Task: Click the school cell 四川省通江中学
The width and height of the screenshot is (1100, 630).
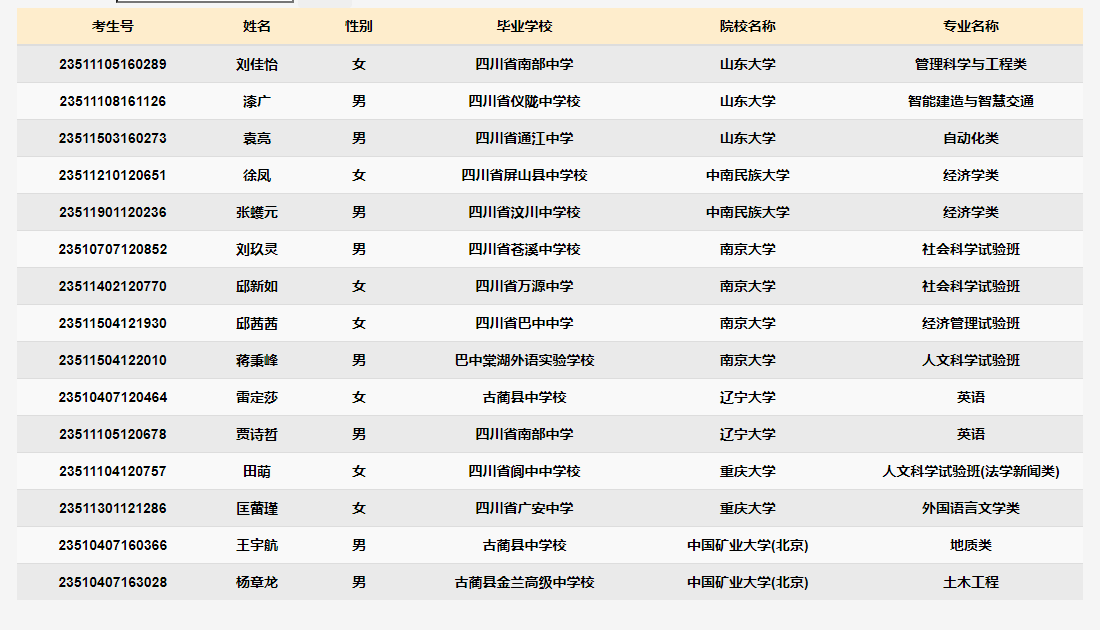Action: point(524,139)
